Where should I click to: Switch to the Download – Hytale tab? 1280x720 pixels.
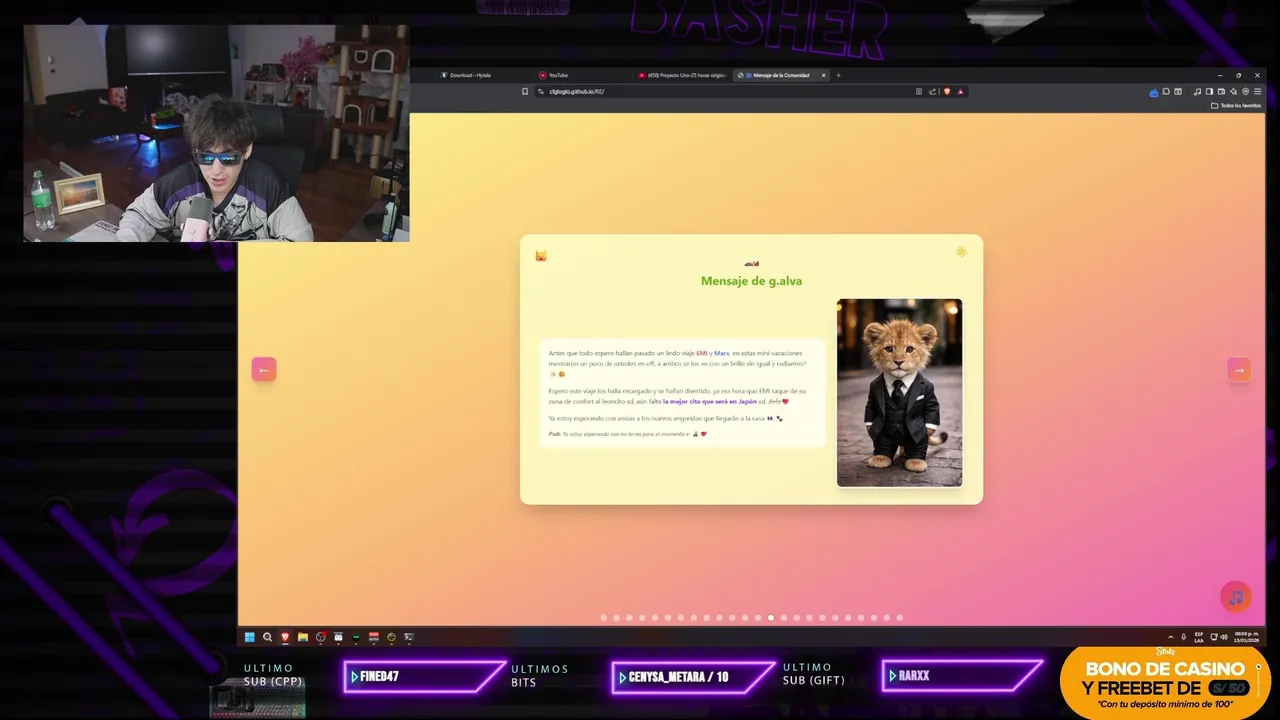(470, 75)
